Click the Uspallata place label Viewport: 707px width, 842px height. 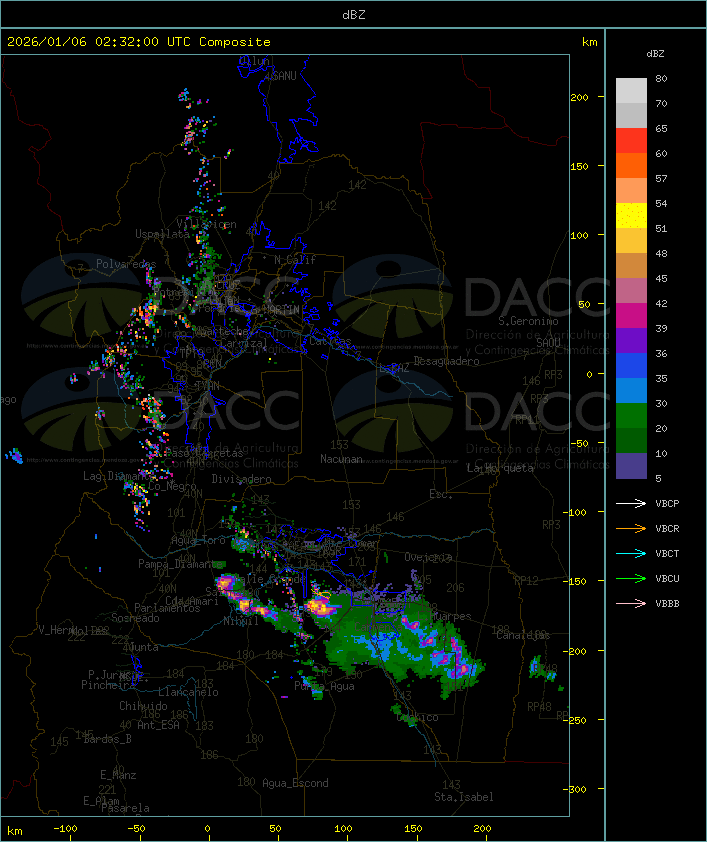pyautogui.click(x=162, y=234)
